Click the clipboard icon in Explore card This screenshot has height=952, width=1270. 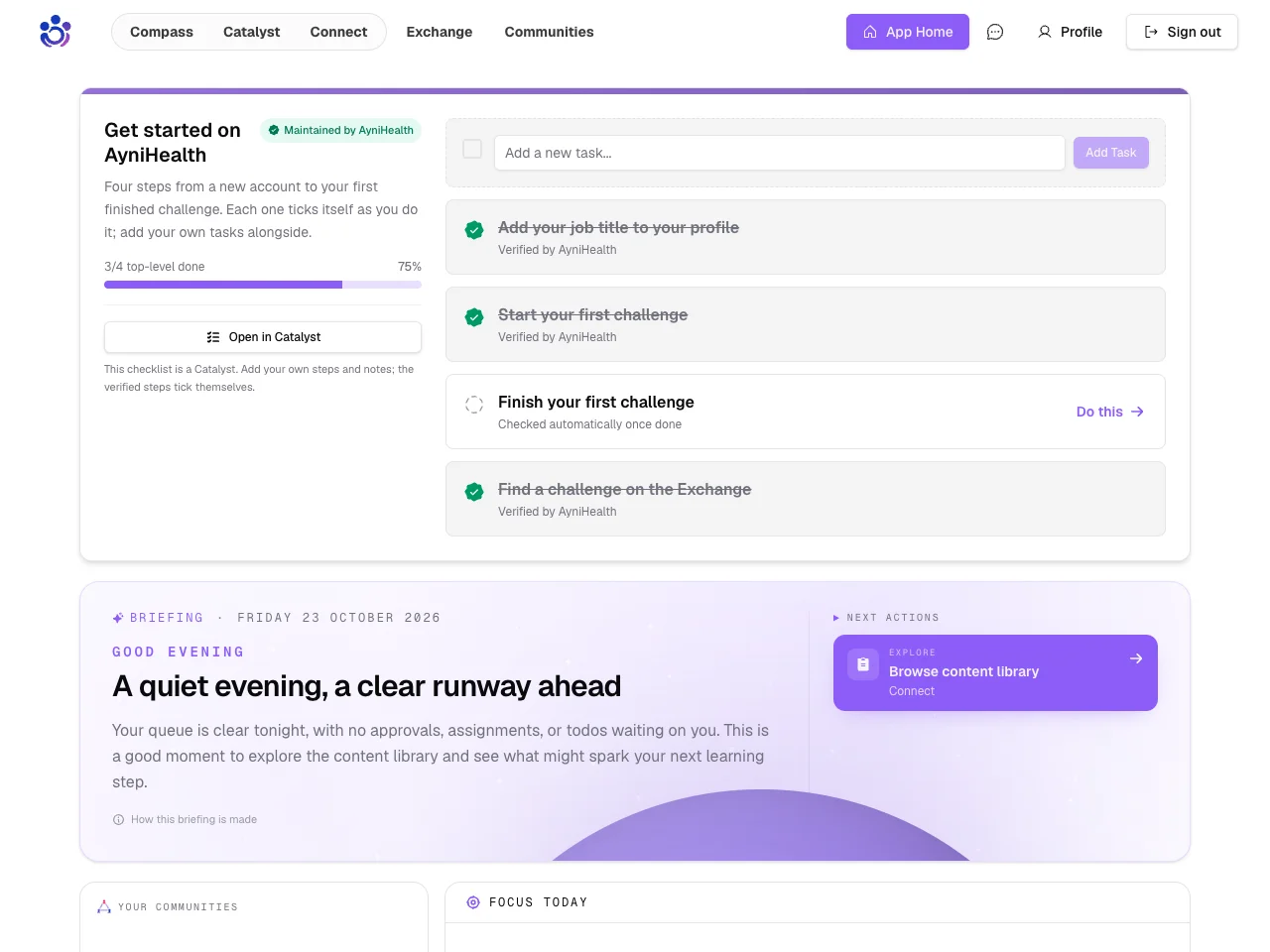point(863,664)
